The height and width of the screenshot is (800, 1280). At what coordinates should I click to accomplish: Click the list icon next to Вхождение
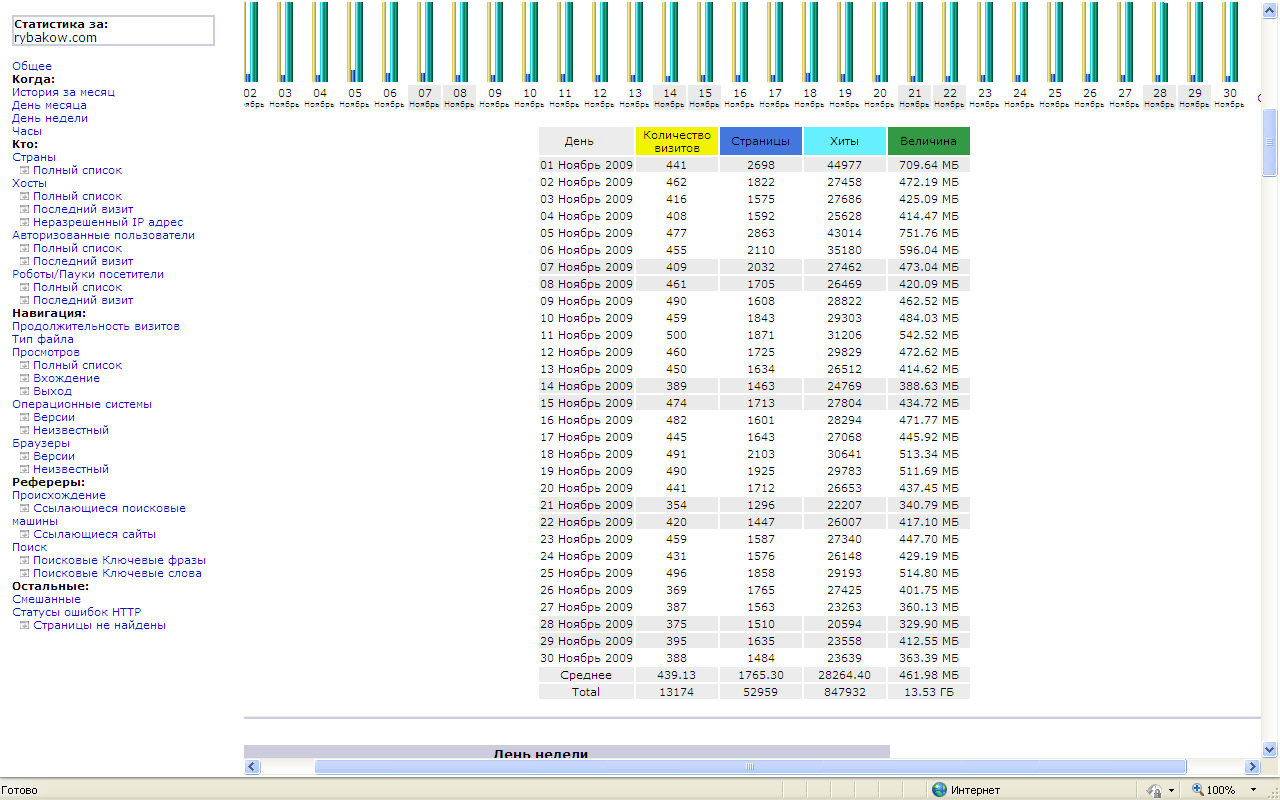tap(25, 379)
